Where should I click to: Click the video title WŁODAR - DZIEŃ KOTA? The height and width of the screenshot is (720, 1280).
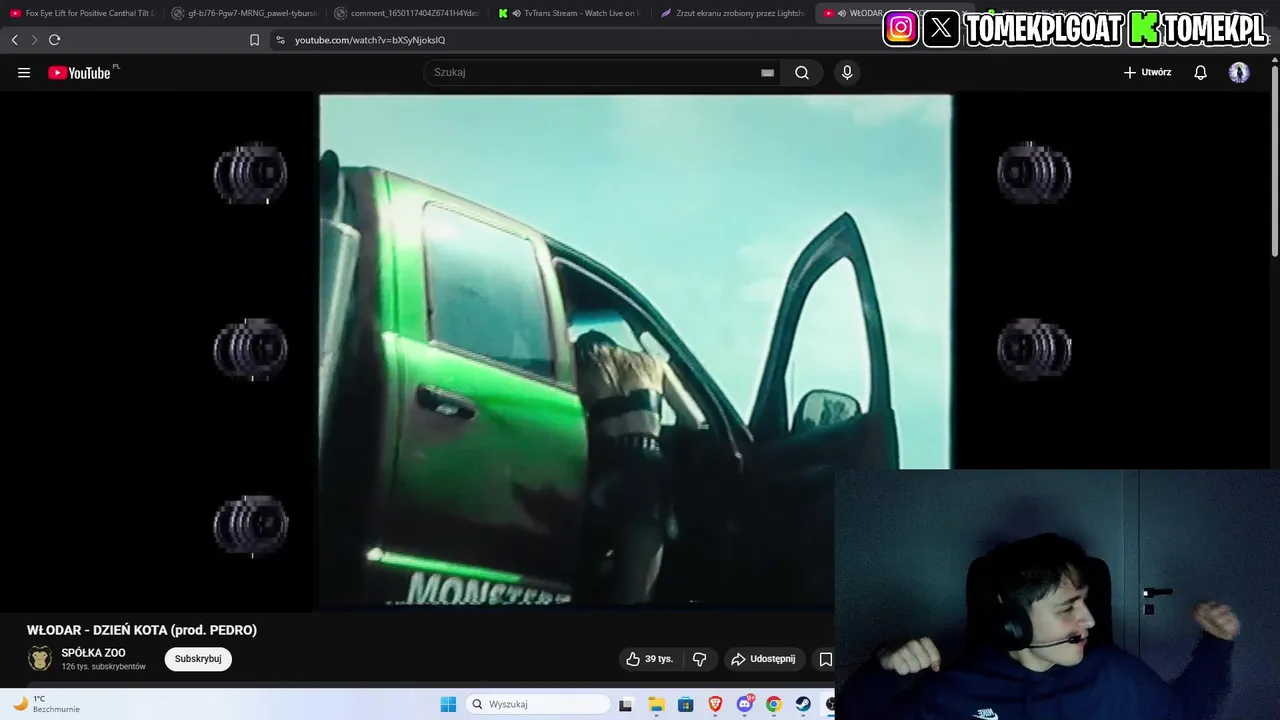click(x=142, y=630)
